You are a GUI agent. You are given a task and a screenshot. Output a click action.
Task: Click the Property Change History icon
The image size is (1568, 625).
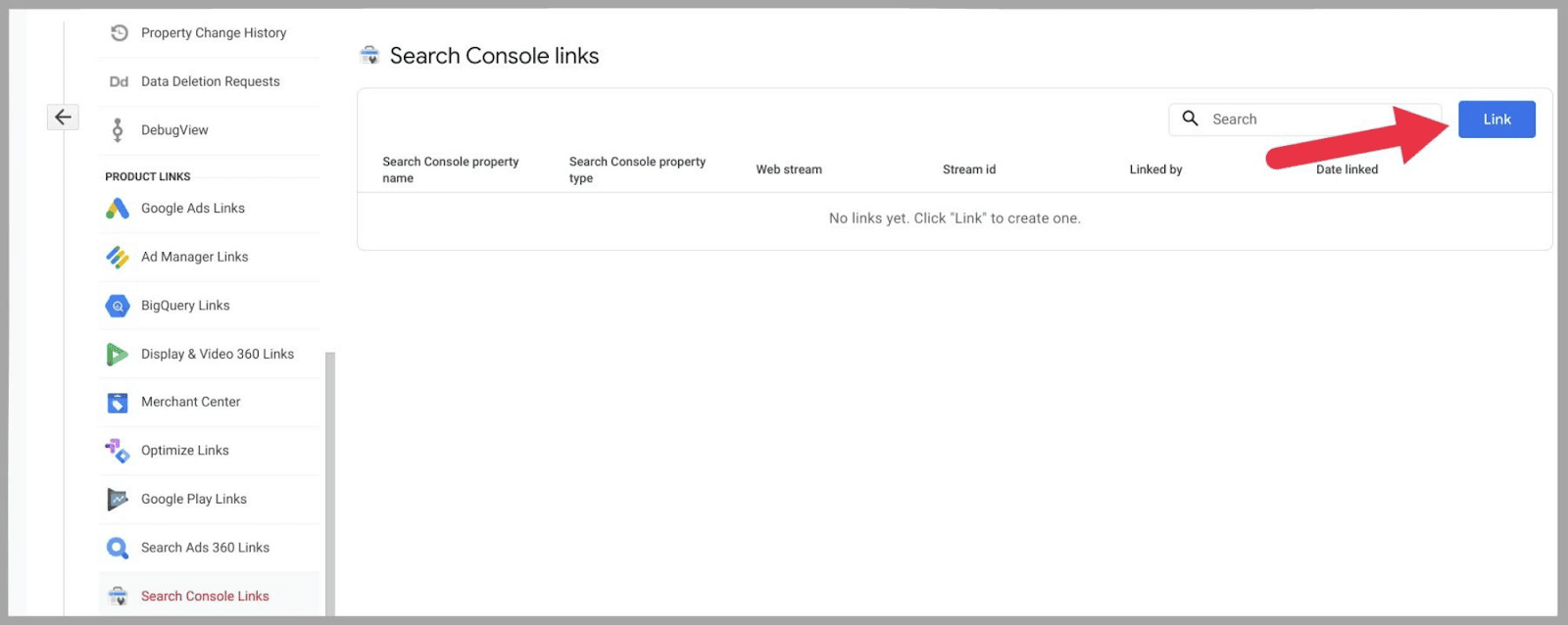point(119,32)
